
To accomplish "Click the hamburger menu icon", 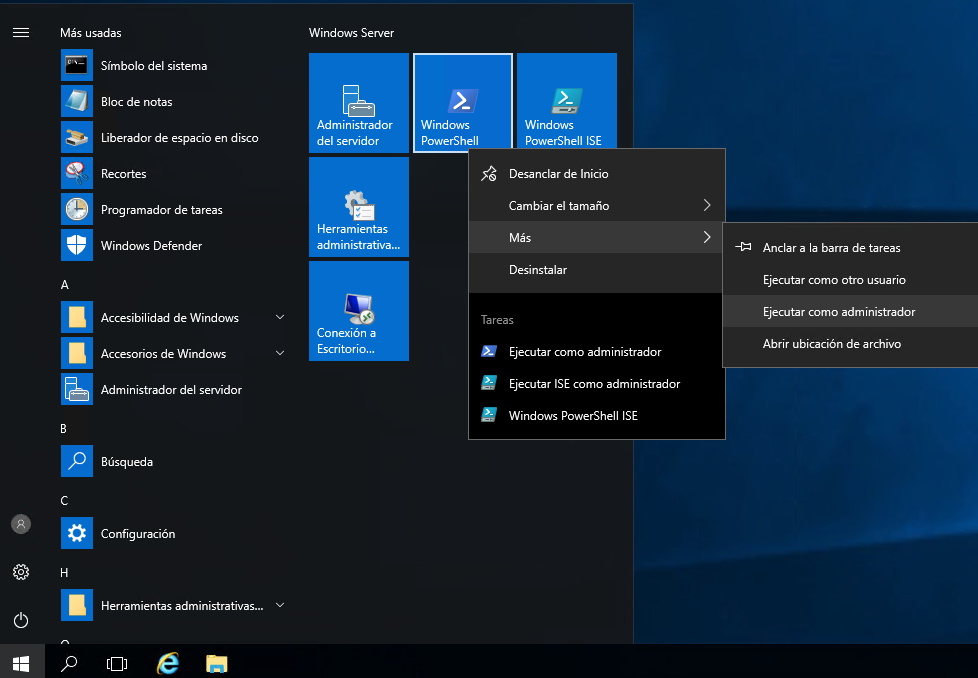I will coord(21,32).
